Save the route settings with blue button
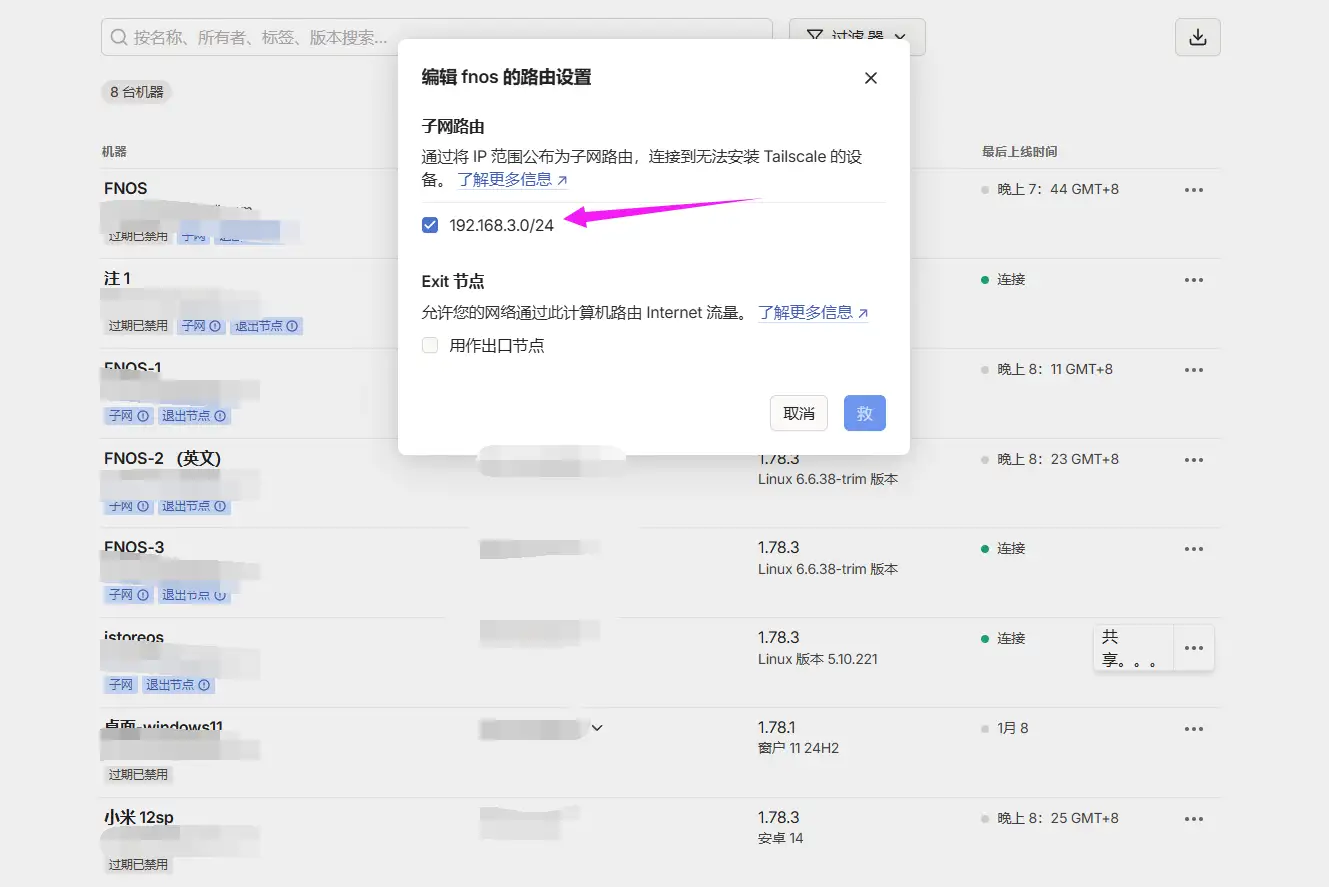Viewport: 1329px width, 887px height. pos(864,413)
